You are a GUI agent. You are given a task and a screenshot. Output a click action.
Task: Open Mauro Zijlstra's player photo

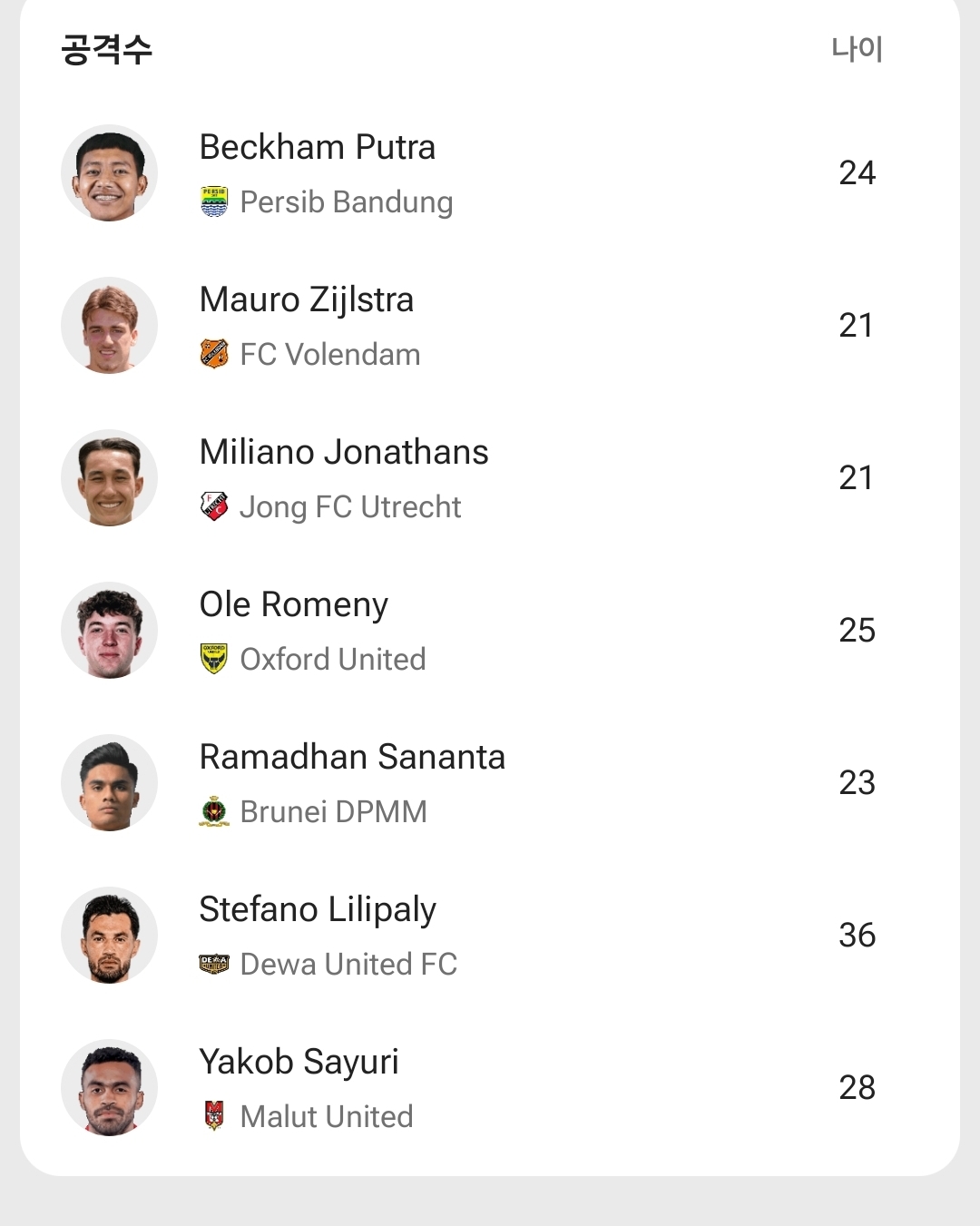[x=109, y=326]
